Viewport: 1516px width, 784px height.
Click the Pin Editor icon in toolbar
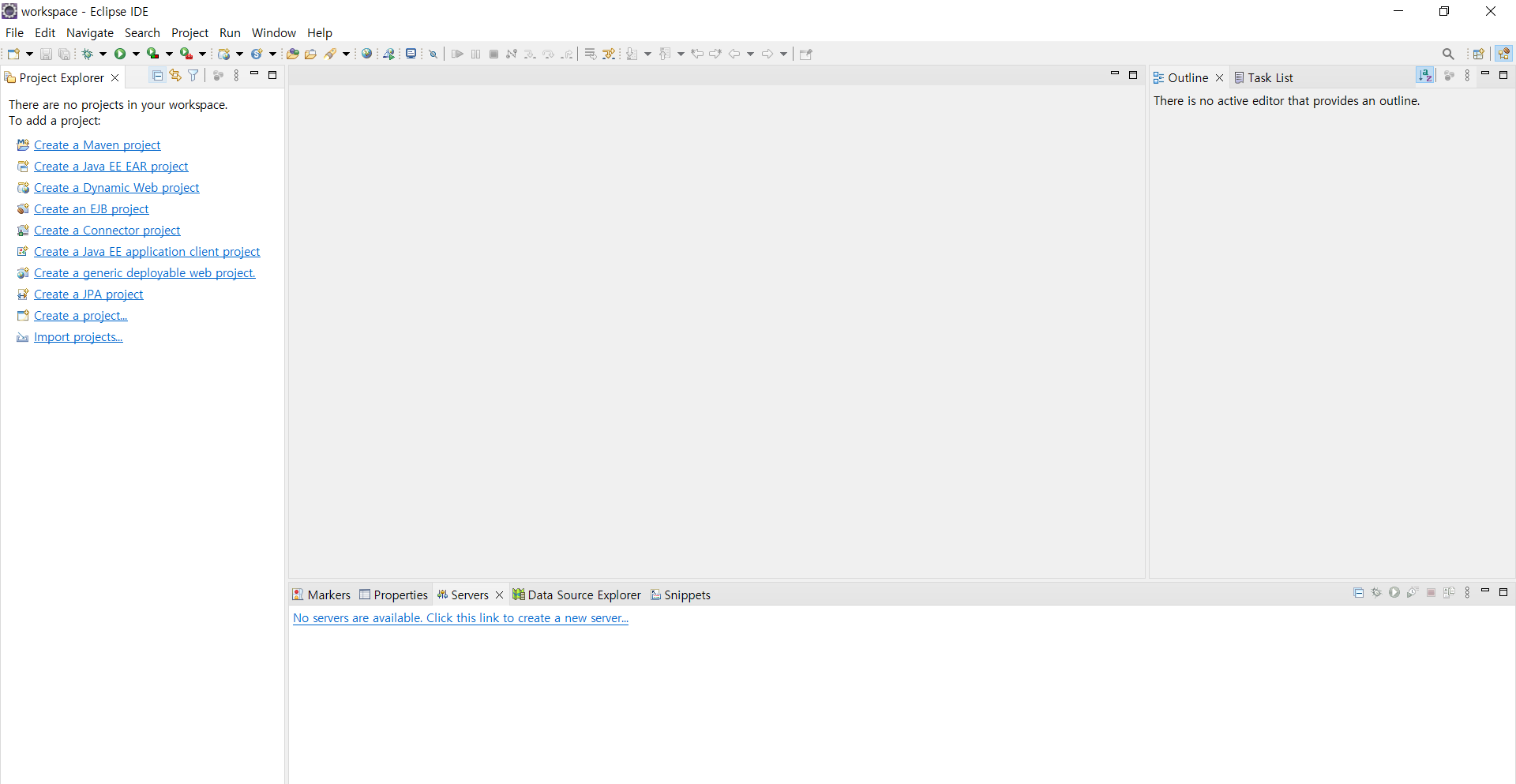(x=805, y=54)
